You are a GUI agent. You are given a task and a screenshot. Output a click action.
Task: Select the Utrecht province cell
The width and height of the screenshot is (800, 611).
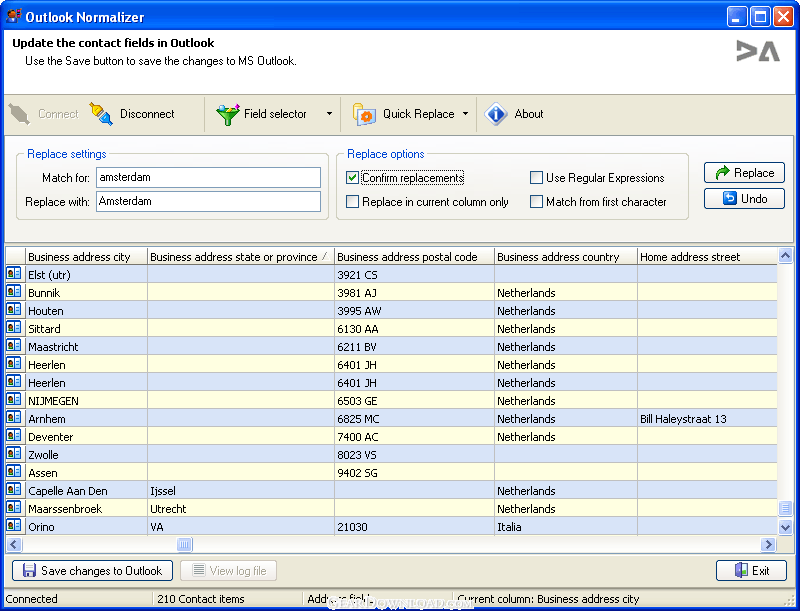pyautogui.click(x=241, y=508)
